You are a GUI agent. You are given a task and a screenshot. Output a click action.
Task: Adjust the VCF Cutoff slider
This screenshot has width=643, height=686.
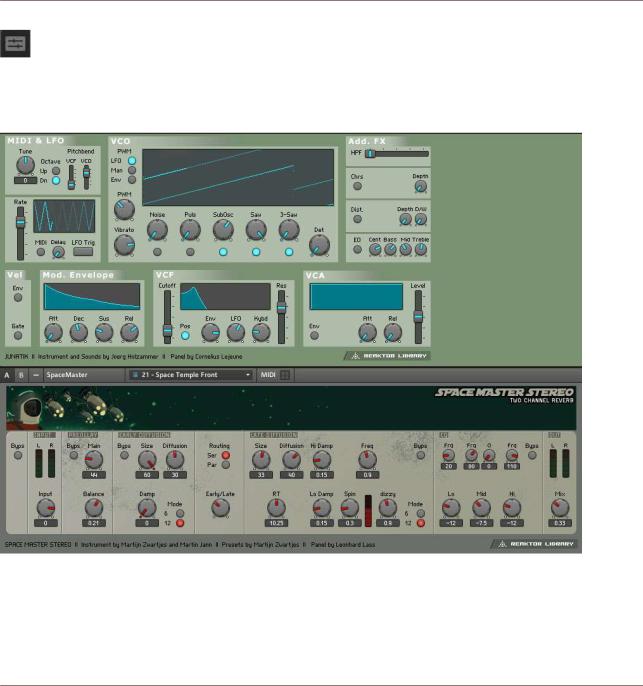point(167,317)
